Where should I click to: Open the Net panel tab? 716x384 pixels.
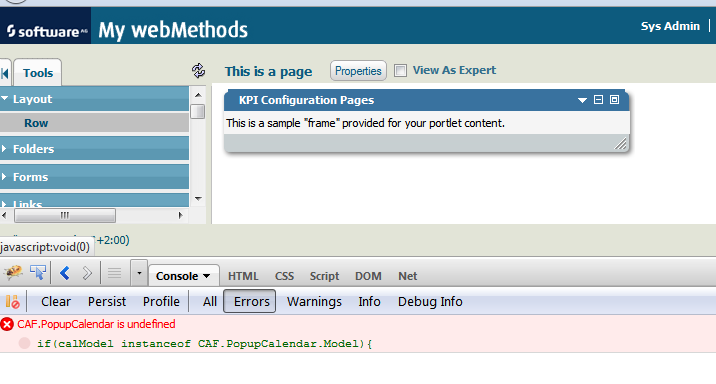click(408, 276)
